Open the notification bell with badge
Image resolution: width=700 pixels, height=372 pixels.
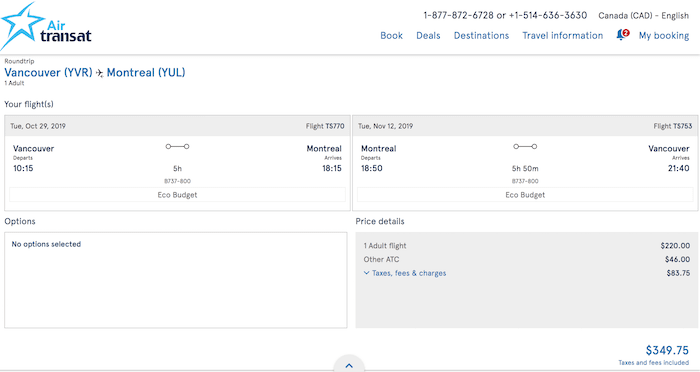[x=622, y=35]
